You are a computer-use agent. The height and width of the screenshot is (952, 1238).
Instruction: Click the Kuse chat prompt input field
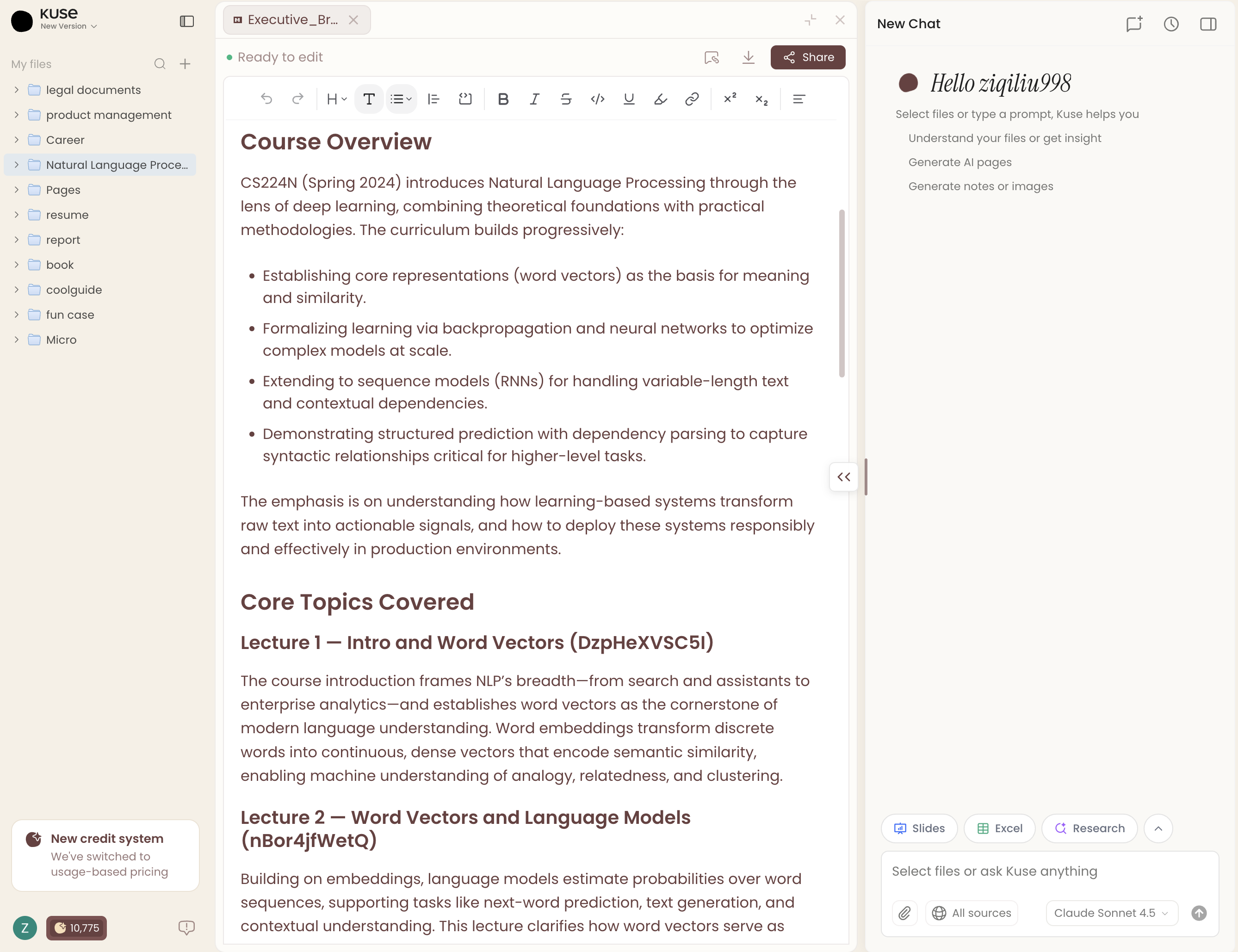[1048, 871]
